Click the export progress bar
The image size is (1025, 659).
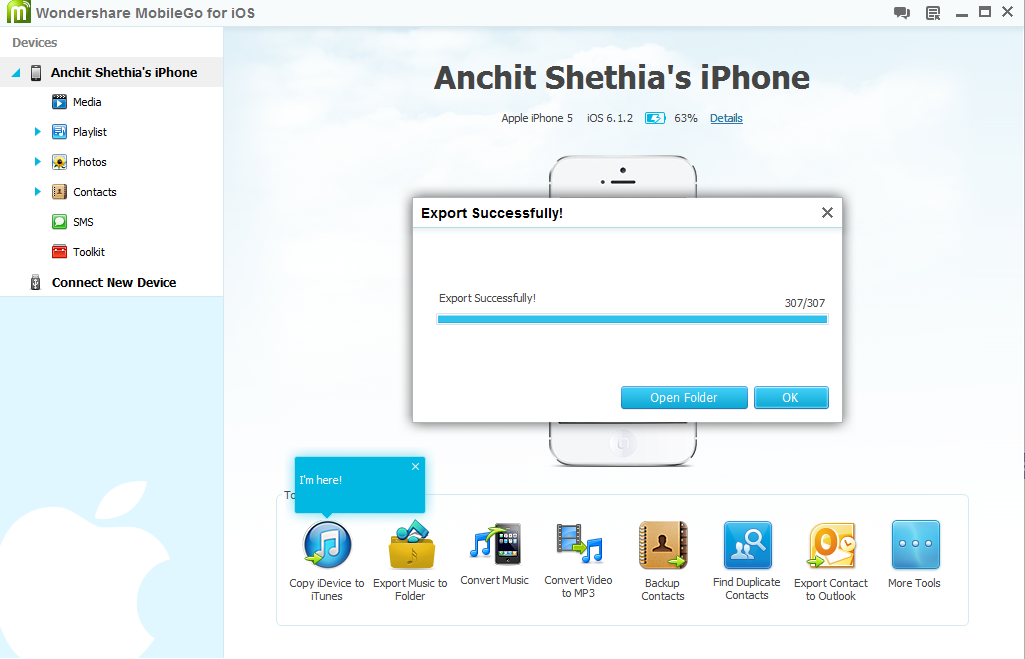632,319
